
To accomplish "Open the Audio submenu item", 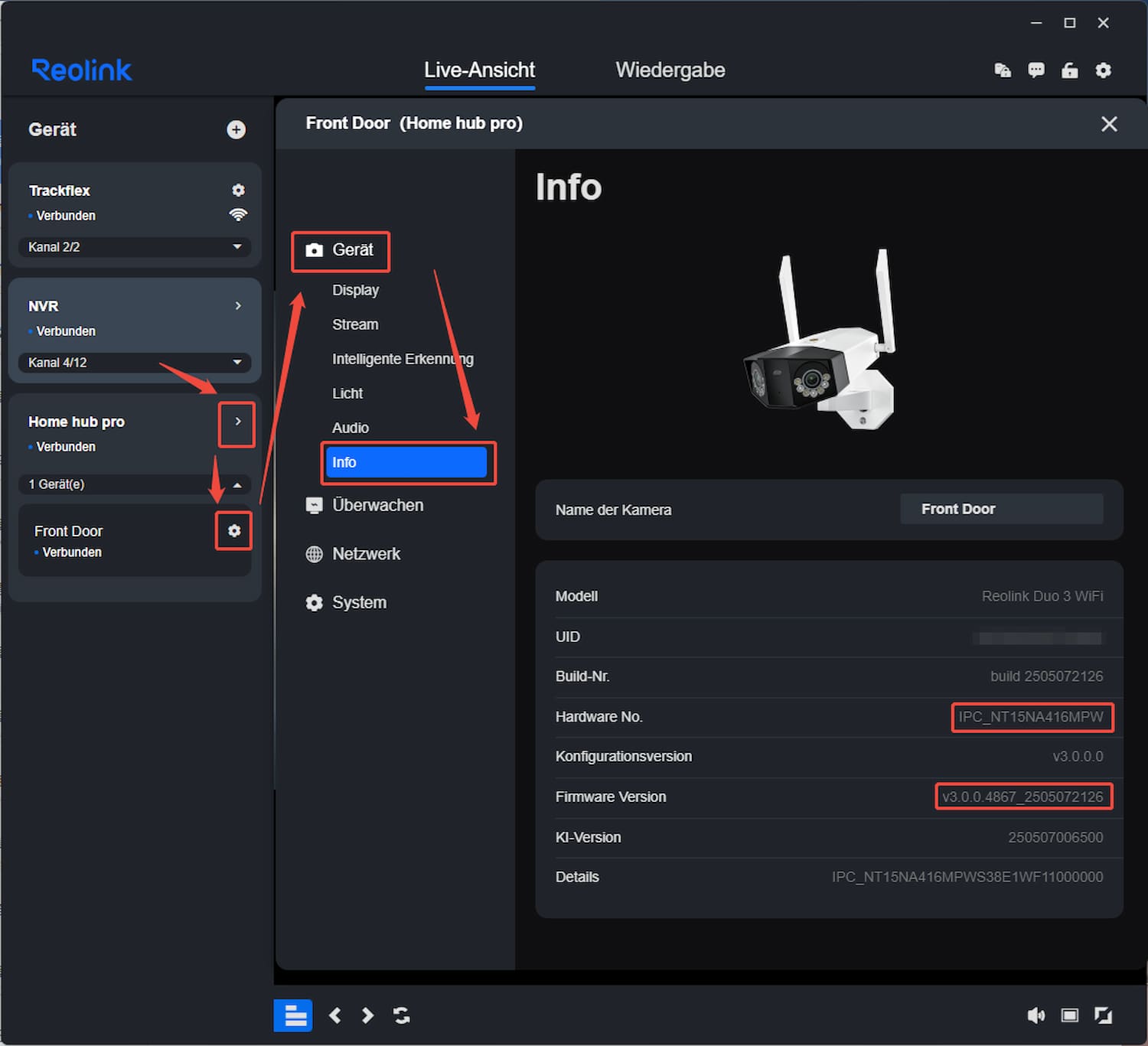I will click(x=351, y=428).
